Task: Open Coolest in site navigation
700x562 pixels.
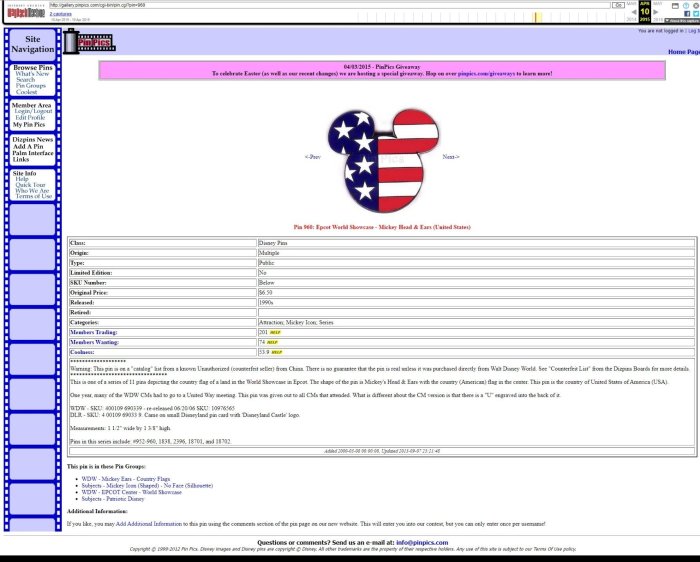Action: (x=26, y=92)
